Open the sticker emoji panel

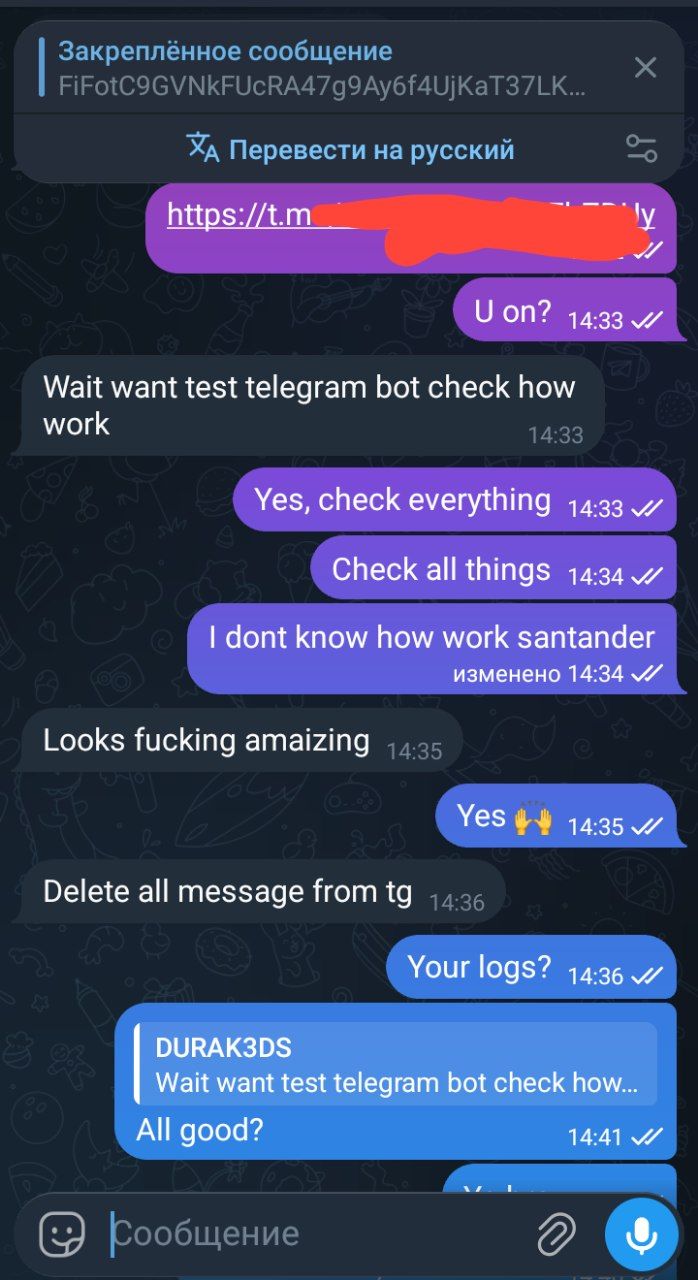(62, 1234)
